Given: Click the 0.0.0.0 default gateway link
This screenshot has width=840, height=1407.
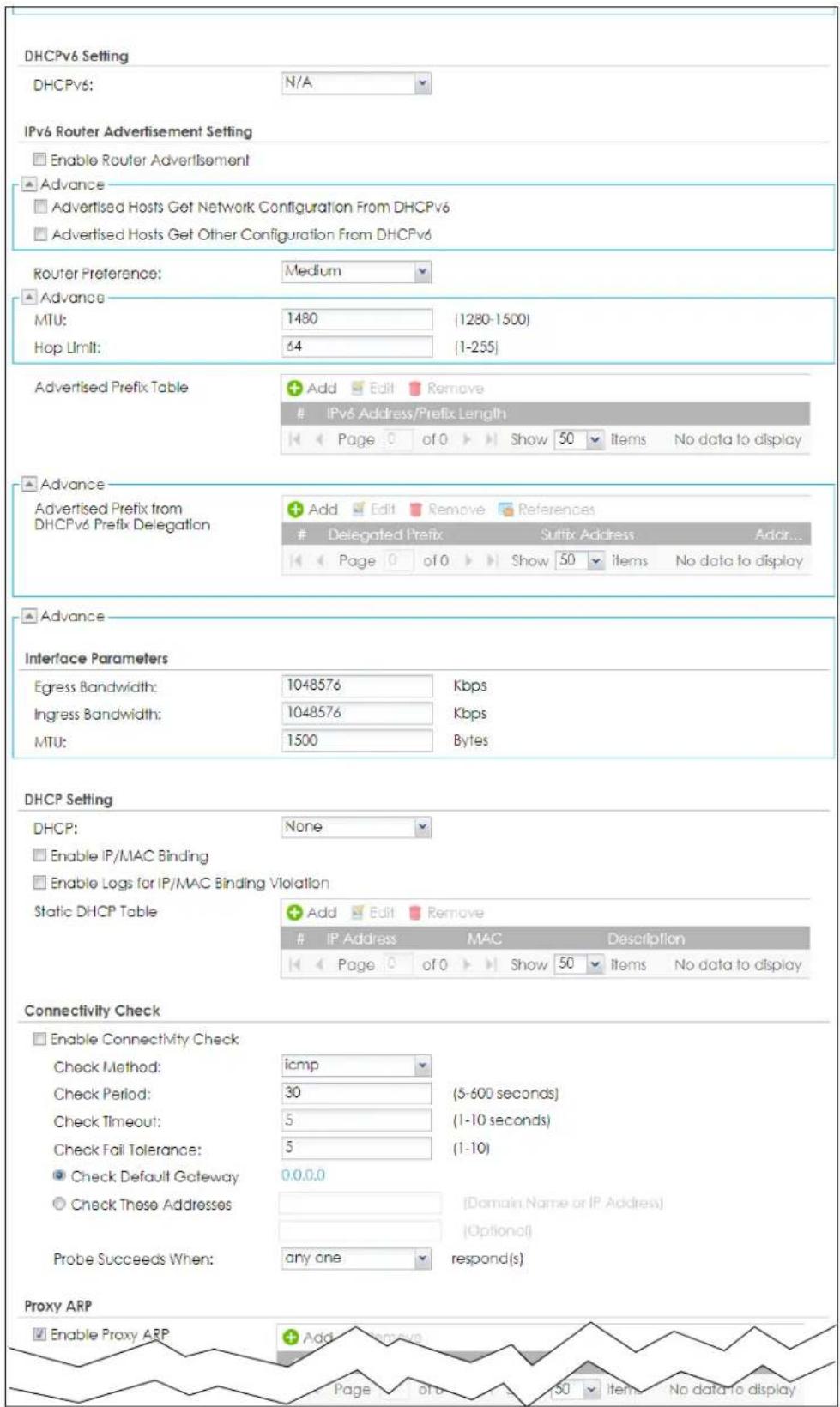Looking at the screenshot, I should coord(303,1175).
